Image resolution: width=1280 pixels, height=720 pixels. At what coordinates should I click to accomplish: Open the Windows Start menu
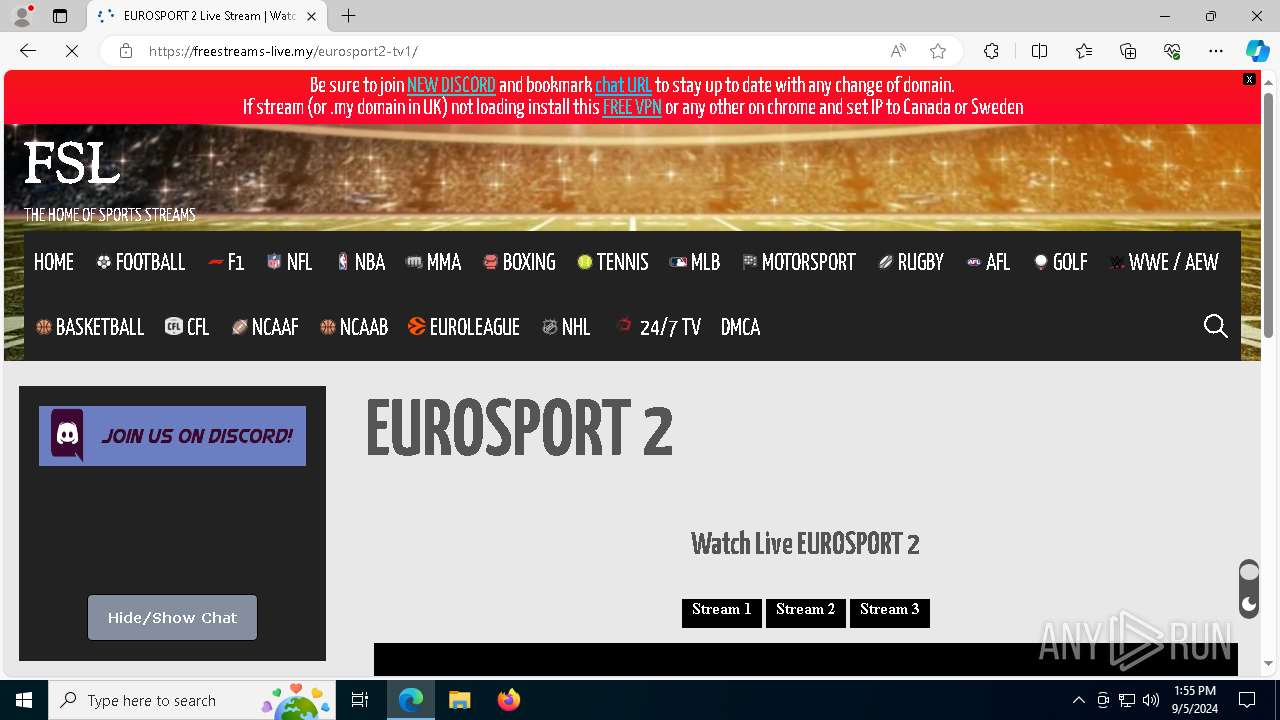24,700
